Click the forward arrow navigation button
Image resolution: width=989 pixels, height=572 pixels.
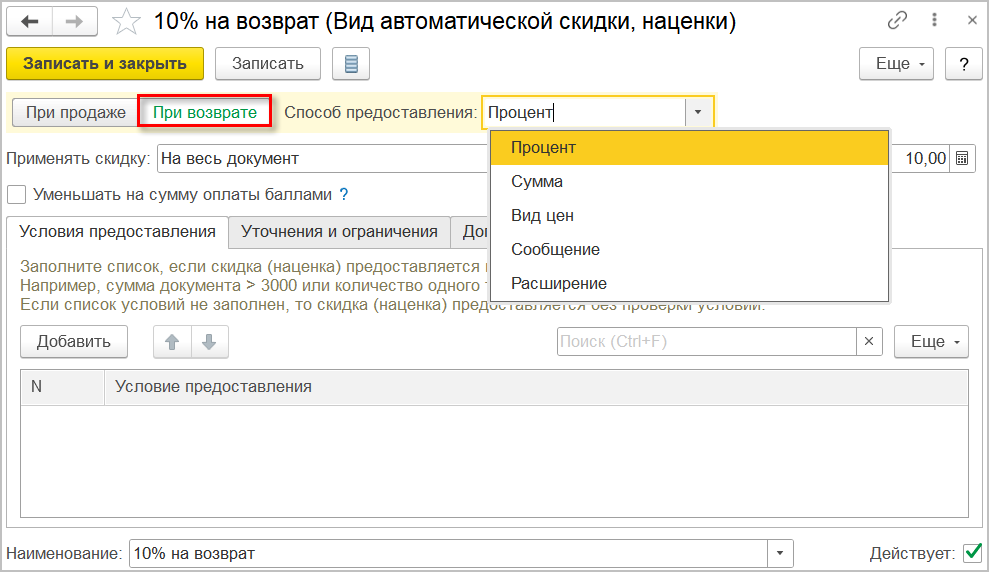pos(75,21)
